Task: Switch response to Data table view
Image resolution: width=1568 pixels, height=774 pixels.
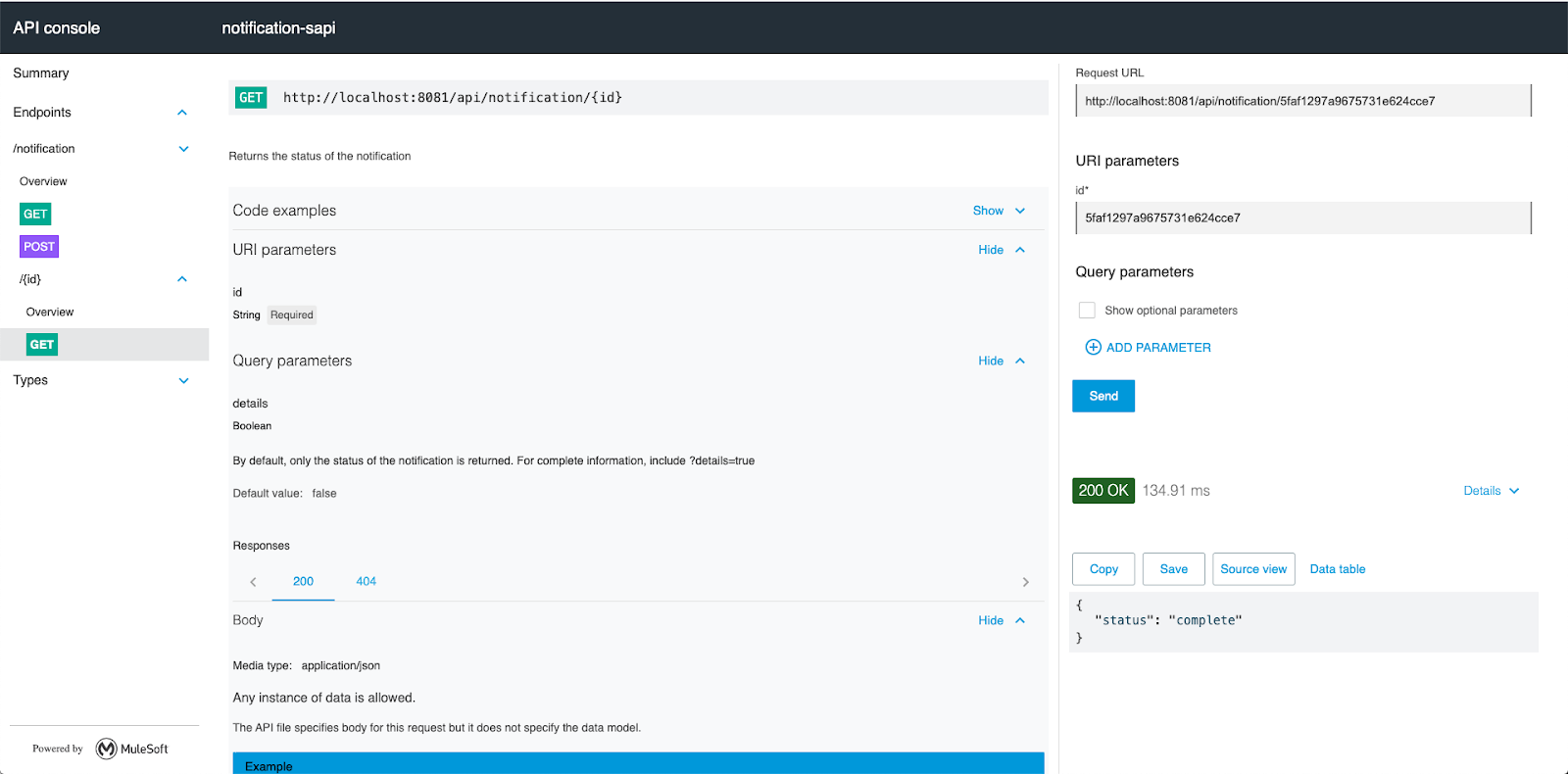Action: pyautogui.click(x=1337, y=569)
